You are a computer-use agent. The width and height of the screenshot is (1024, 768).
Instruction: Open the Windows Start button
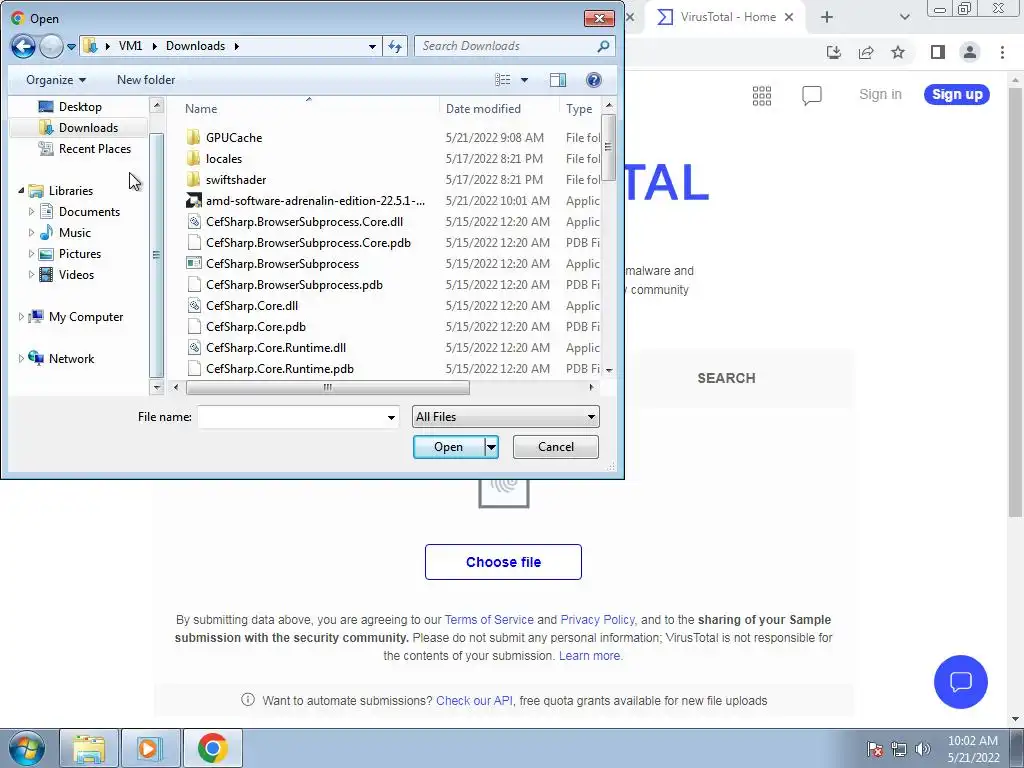click(x=27, y=748)
